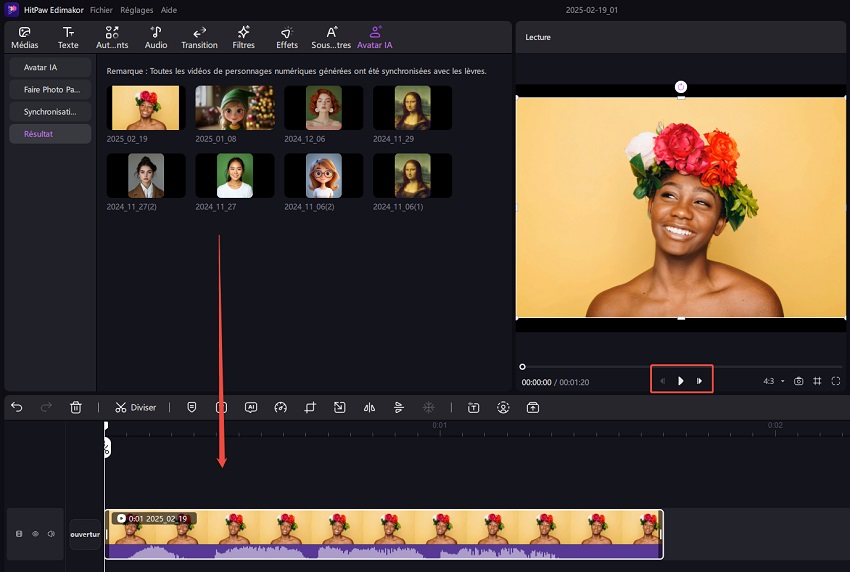Viewport: 850px width, 572px height.
Task: Select the 2025_02_19 clip on the timeline
Action: 384,534
